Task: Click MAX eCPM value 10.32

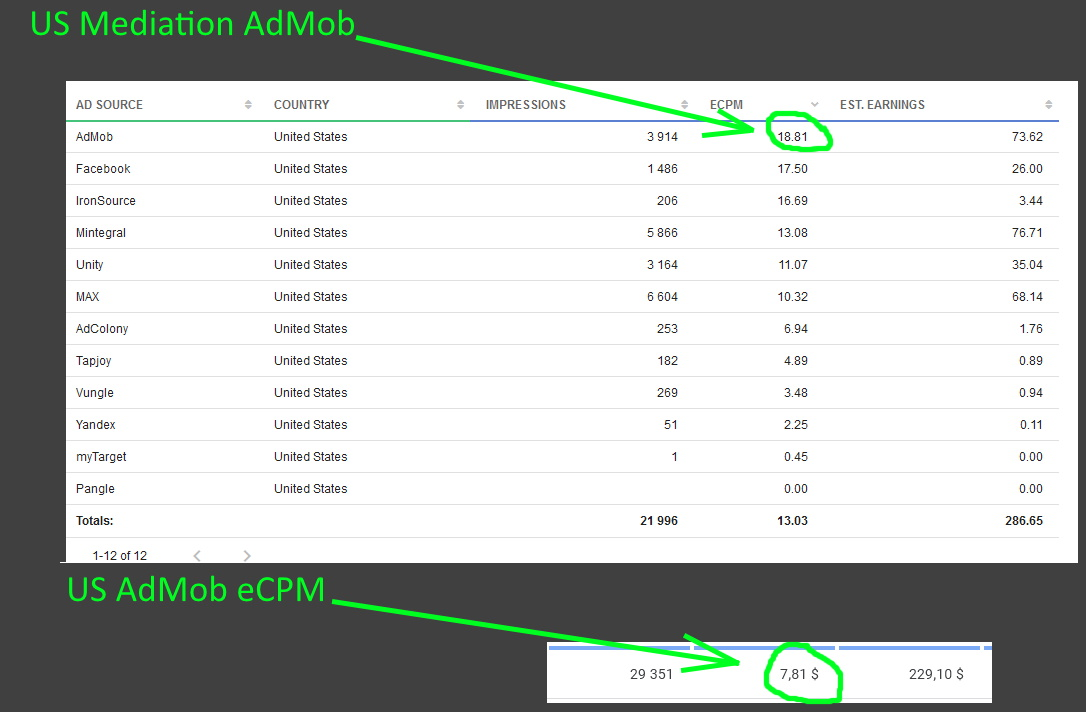Action: (792, 296)
